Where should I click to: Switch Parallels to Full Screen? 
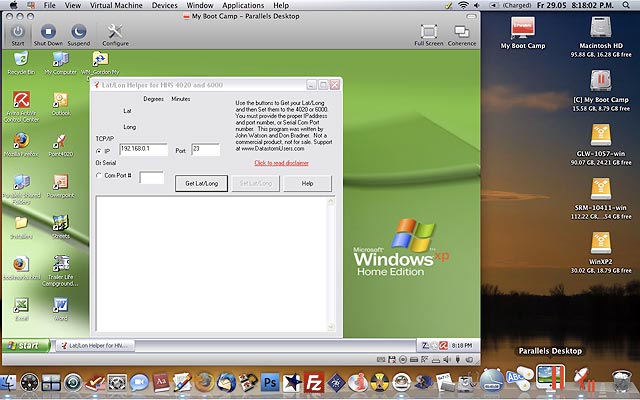pyautogui.click(x=429, y=32)
